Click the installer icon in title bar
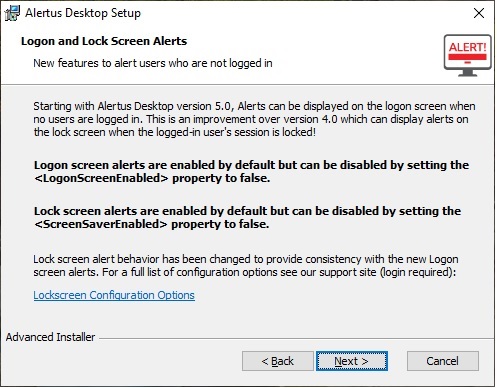Viewport: 497px width, 388px height. click(12, 13)
